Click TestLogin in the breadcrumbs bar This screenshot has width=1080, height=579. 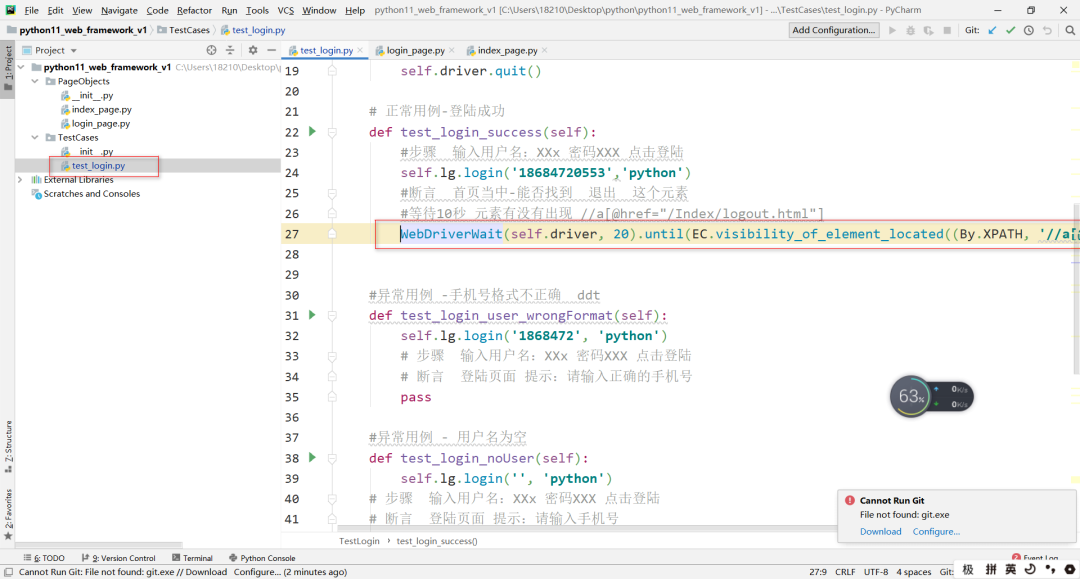pos(358,539)
